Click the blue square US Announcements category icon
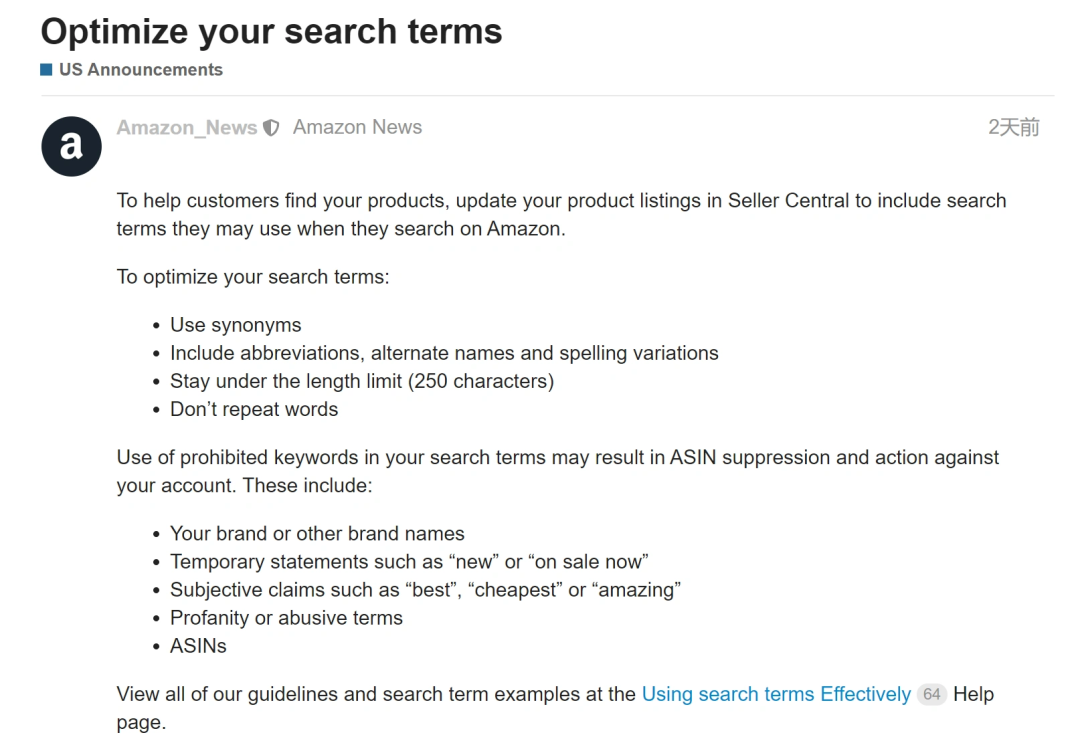The image size is (1080, 735). pos(46,70)
